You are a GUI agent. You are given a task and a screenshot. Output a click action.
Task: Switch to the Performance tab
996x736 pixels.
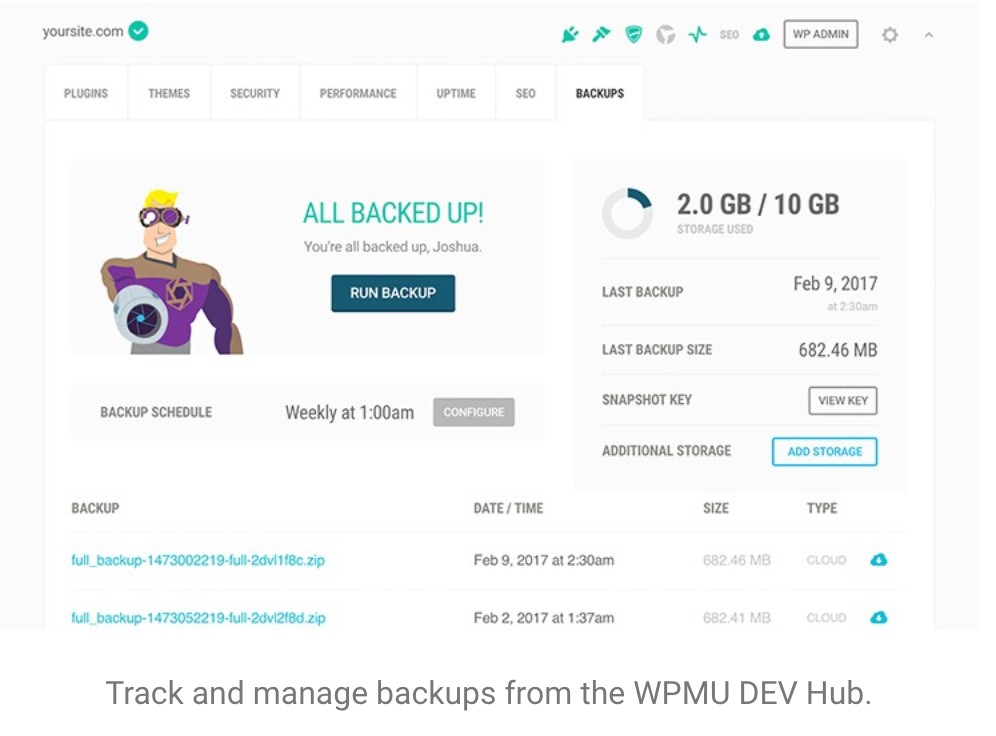point(358,92)
